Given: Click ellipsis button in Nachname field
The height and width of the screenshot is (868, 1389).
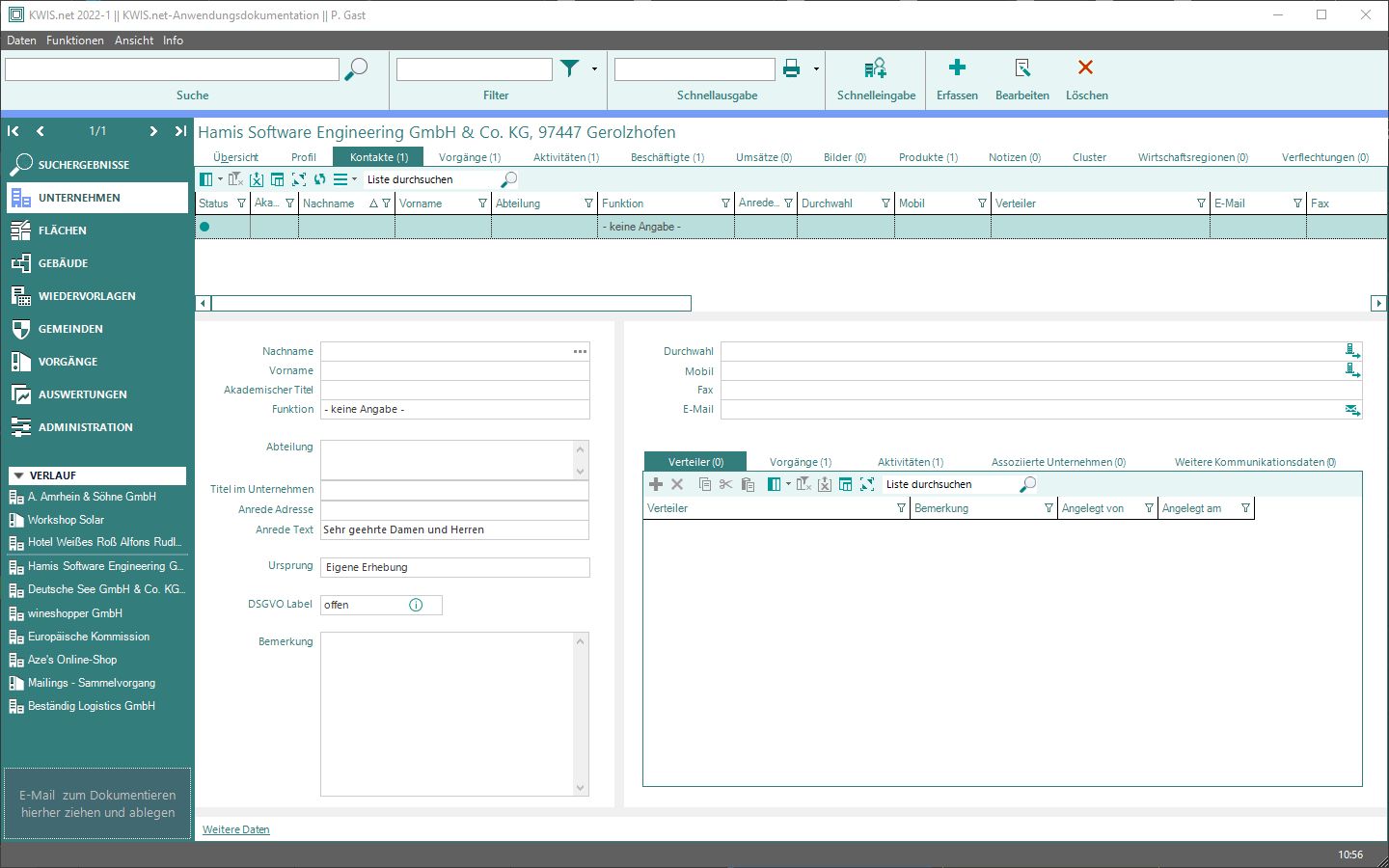Looking at the screenshot, I should pyautogui.click(x=580, y=351).
